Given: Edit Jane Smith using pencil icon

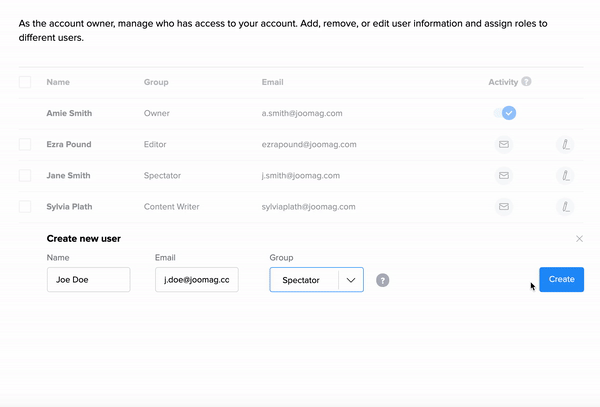Looking at the screenshot, I should [565, 176].
